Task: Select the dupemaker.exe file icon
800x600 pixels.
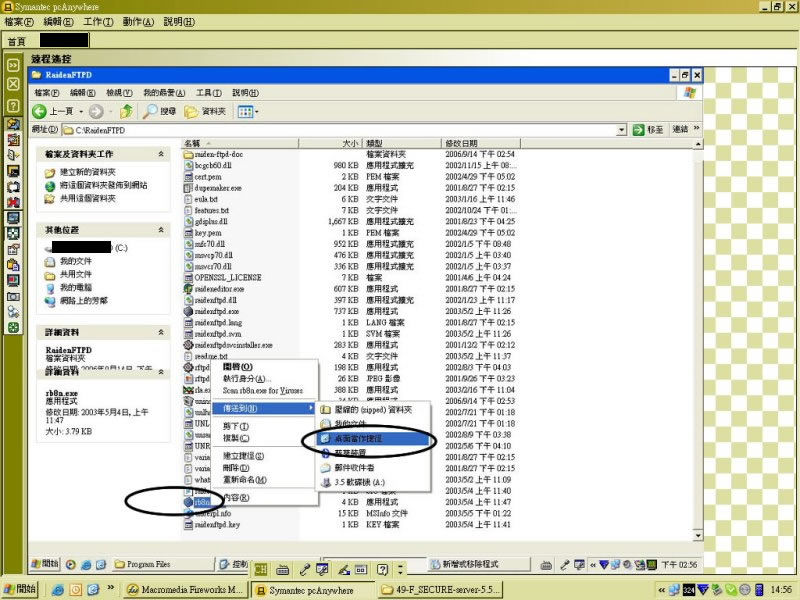Action: point(188,188)
